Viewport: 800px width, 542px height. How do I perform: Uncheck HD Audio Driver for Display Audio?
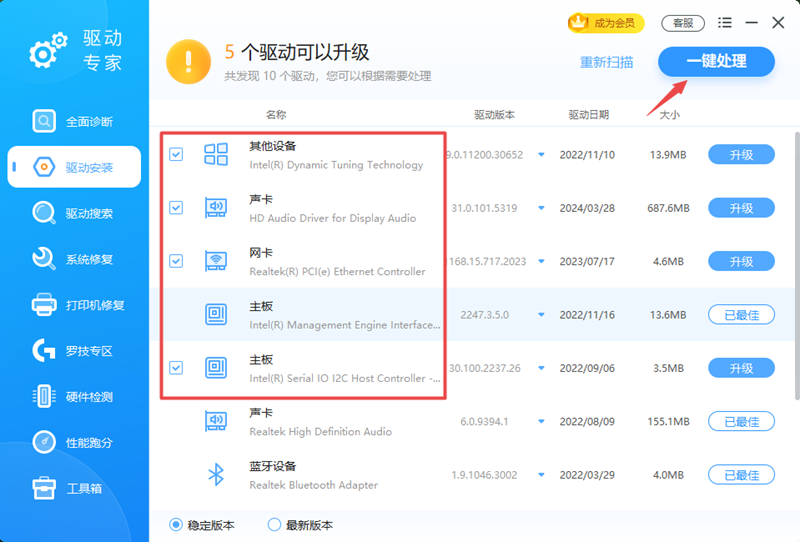coord(176,208)
